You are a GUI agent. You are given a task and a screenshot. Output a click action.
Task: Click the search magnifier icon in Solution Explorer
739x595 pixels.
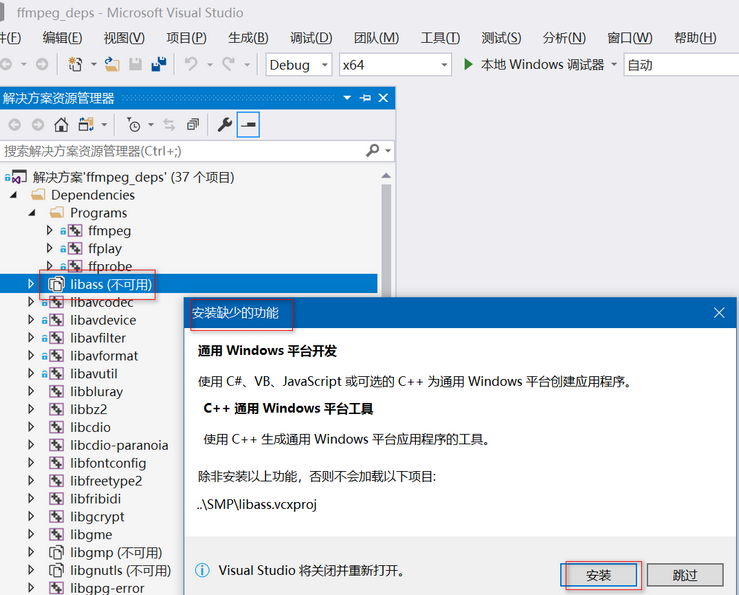point(372,151)
